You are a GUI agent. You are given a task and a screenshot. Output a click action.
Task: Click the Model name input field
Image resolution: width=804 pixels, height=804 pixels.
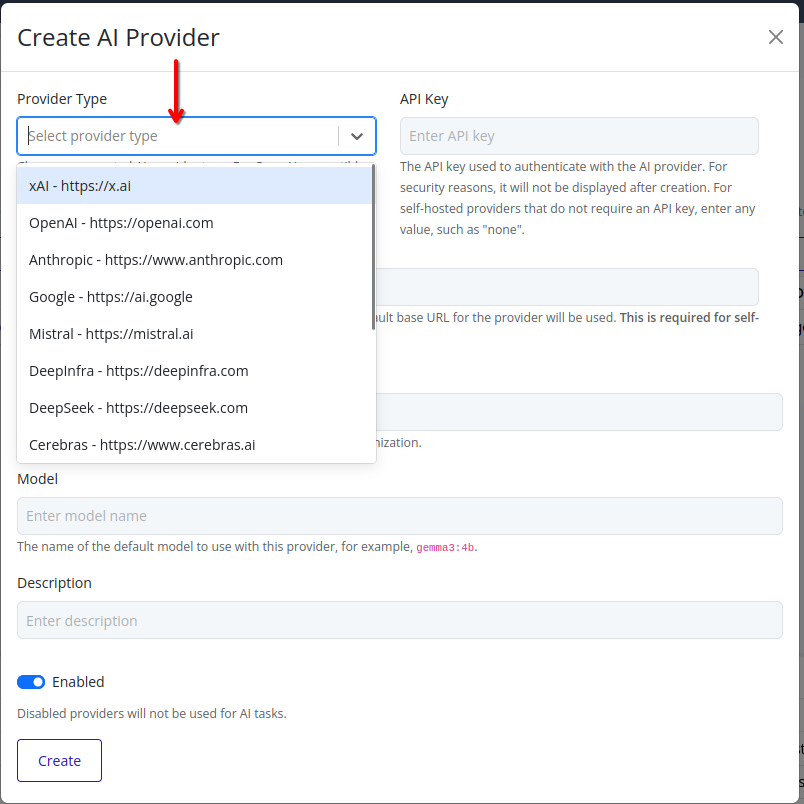400,516
